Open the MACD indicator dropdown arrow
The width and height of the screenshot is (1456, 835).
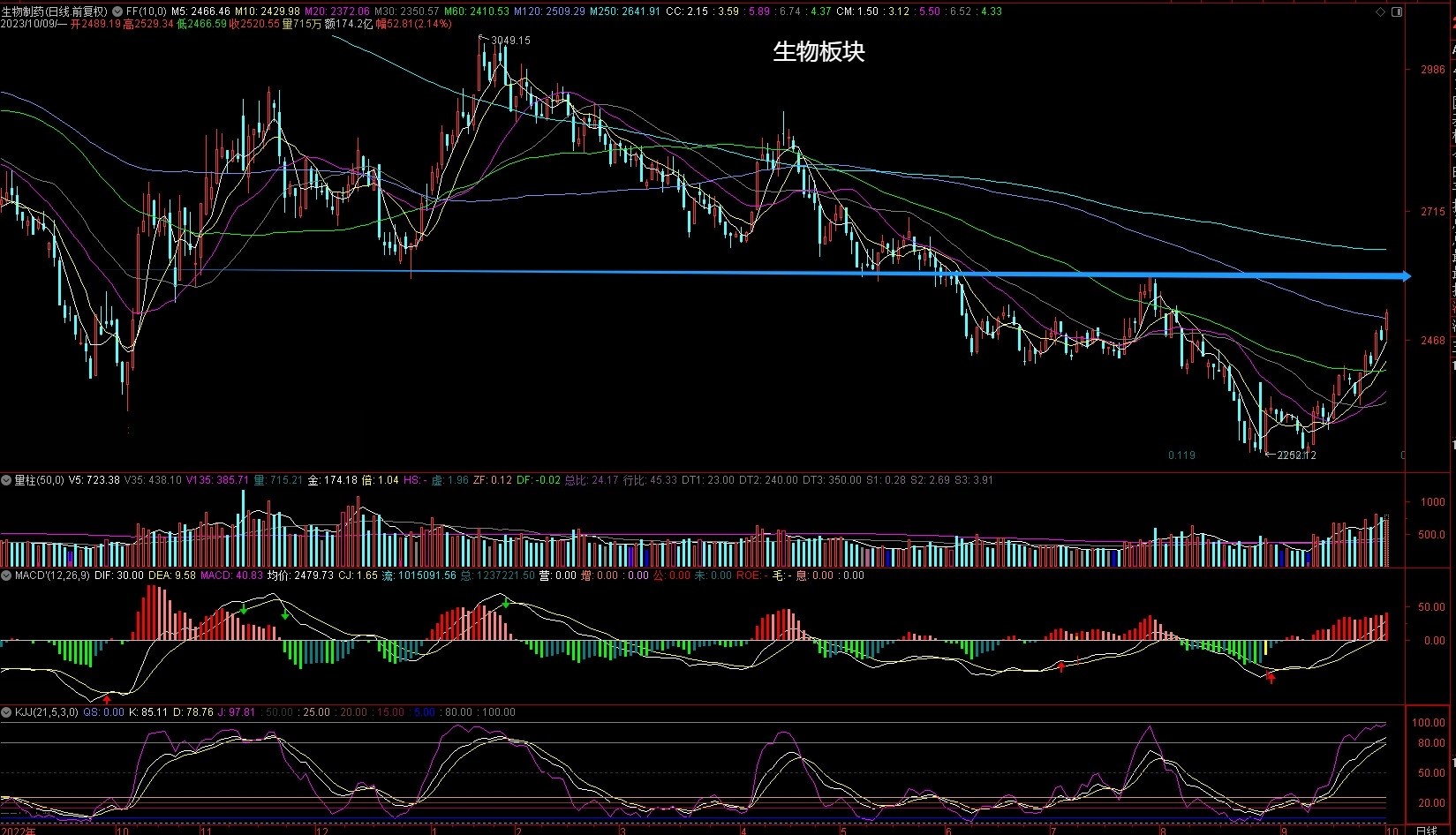[6, 575]
